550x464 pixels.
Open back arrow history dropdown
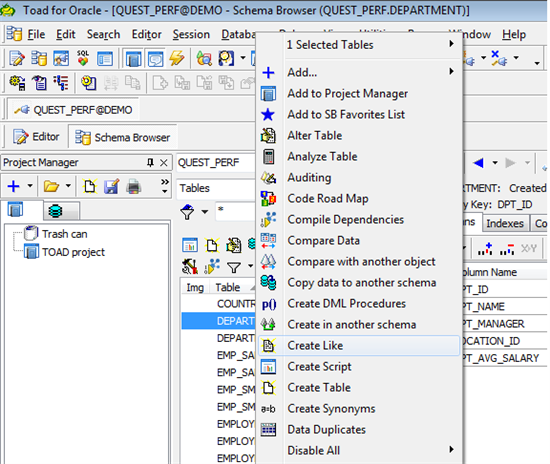(x=495, y=163)
